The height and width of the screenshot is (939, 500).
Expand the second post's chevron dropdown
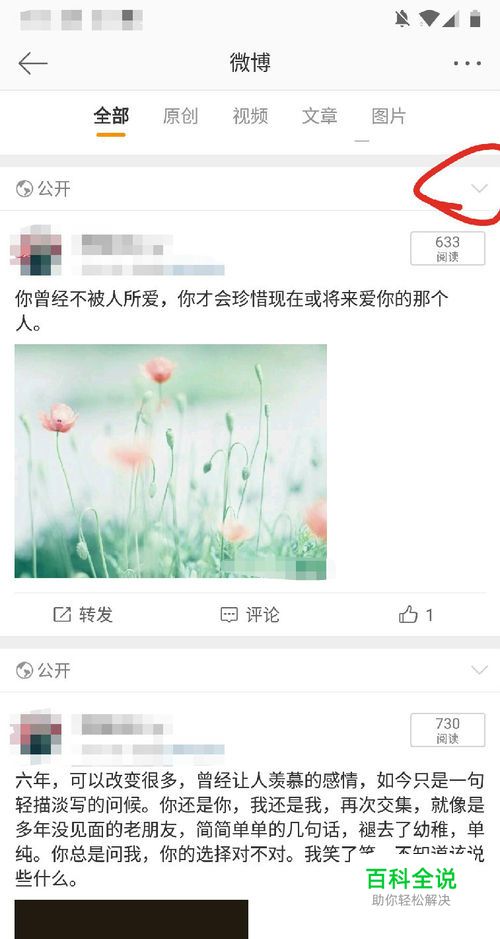480,670
